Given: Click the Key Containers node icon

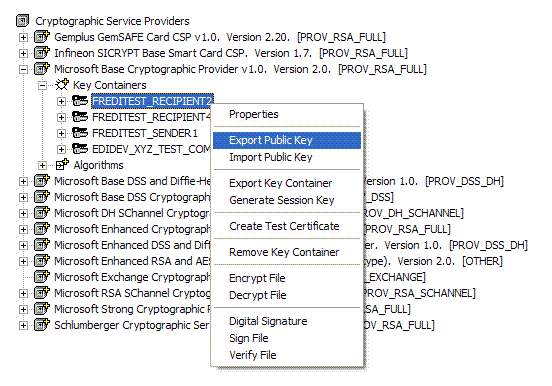Looking at the screenshot, I should click(x=62, y=85).
